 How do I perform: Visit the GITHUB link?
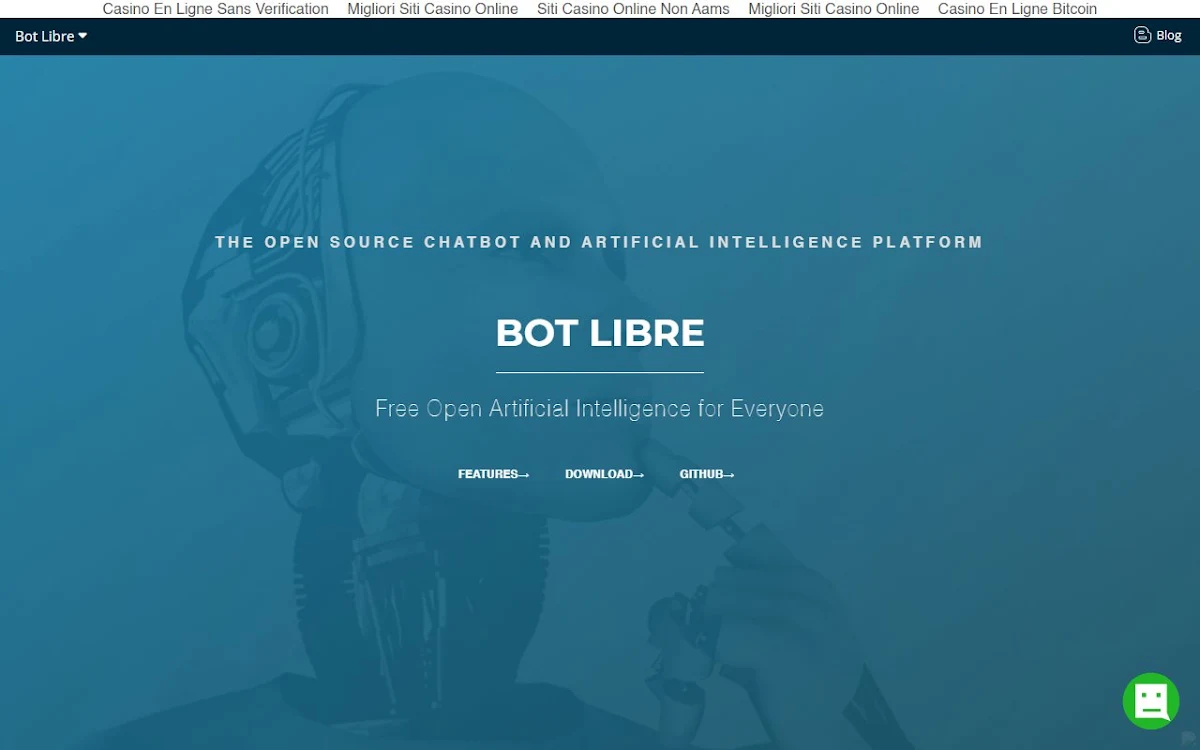pyautogui.click(x=707, y=474)
